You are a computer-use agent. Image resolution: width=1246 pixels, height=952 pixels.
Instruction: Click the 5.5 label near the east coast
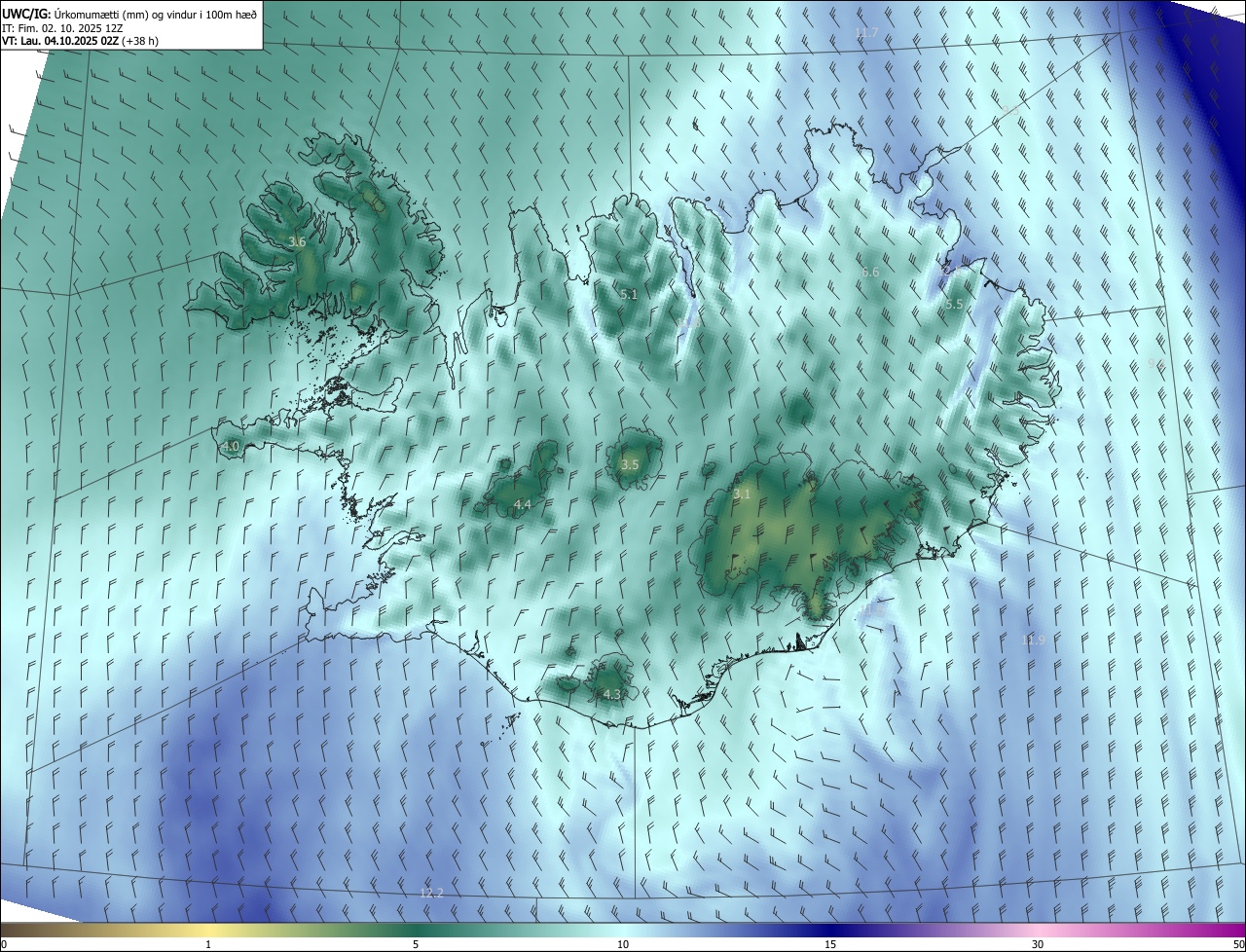pyautogui.click(x=954, y=305)
